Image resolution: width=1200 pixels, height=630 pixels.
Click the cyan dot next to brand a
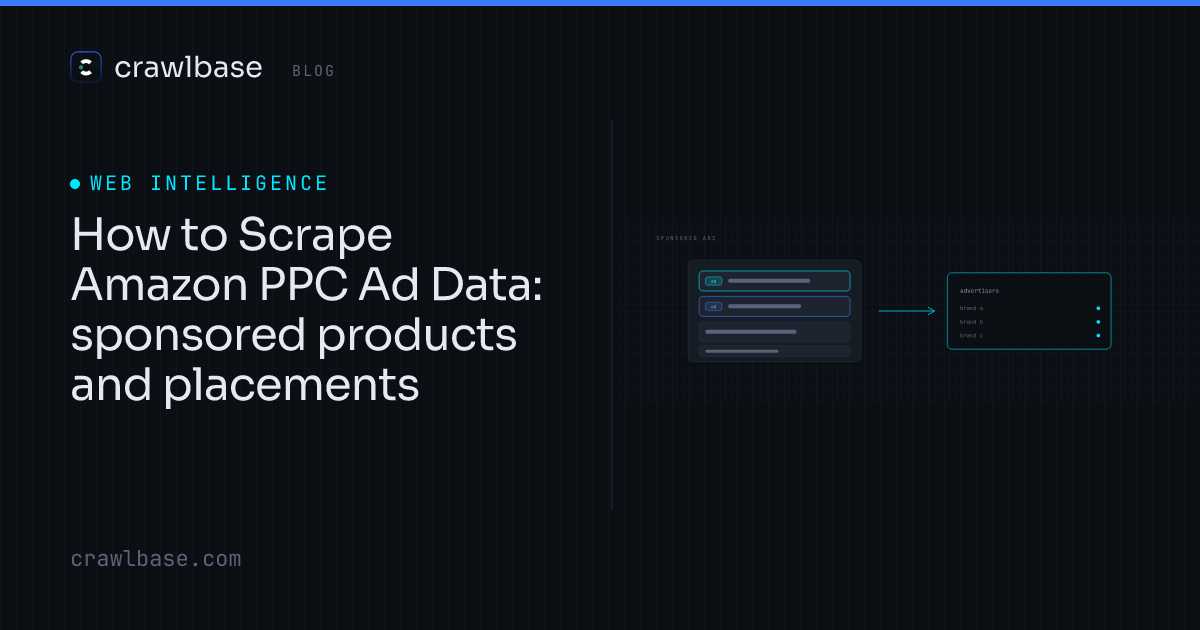coord(1098,308)
